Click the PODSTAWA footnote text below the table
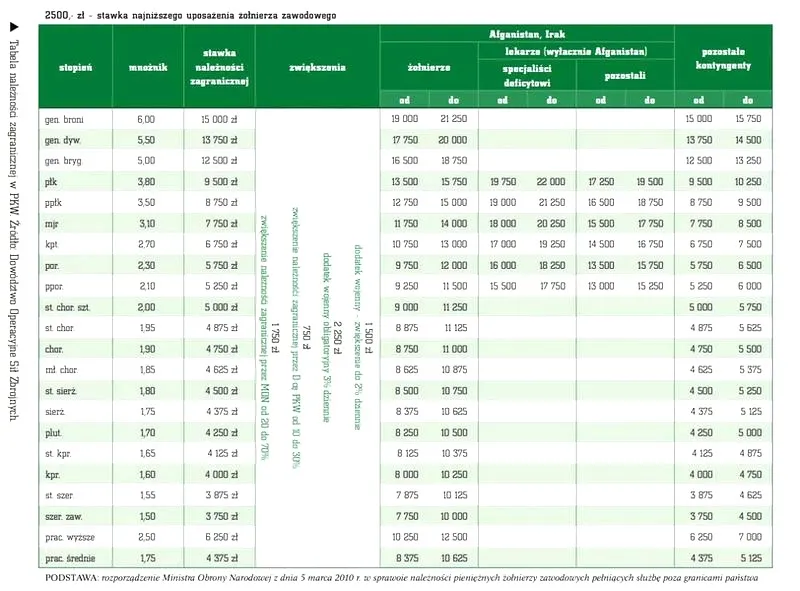 pyautogui.click(x=400, y=578)
